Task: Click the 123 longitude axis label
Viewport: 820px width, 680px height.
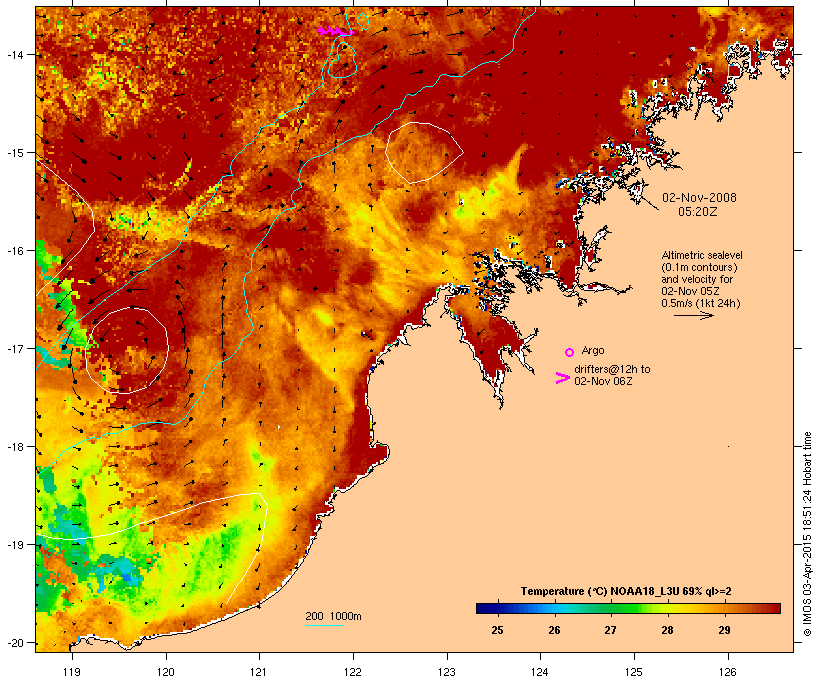Action: click(x=447, y=672)
